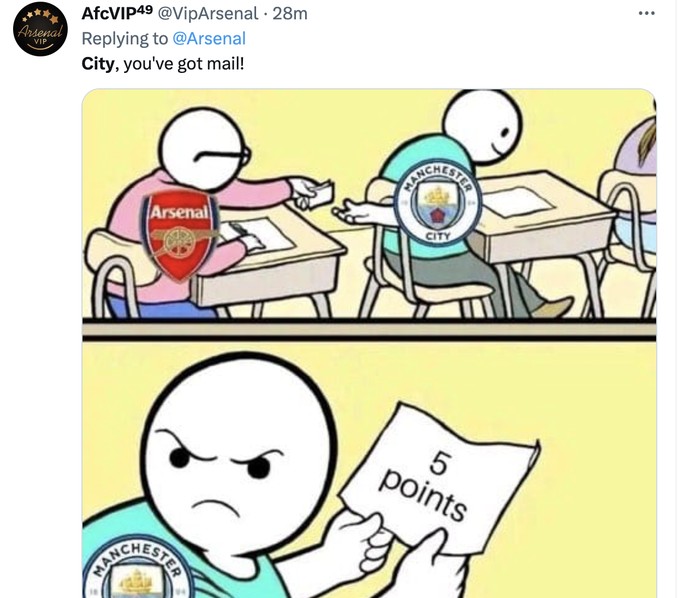
Task: Click the @VipArsenal handle
Action: click(207, 13)
